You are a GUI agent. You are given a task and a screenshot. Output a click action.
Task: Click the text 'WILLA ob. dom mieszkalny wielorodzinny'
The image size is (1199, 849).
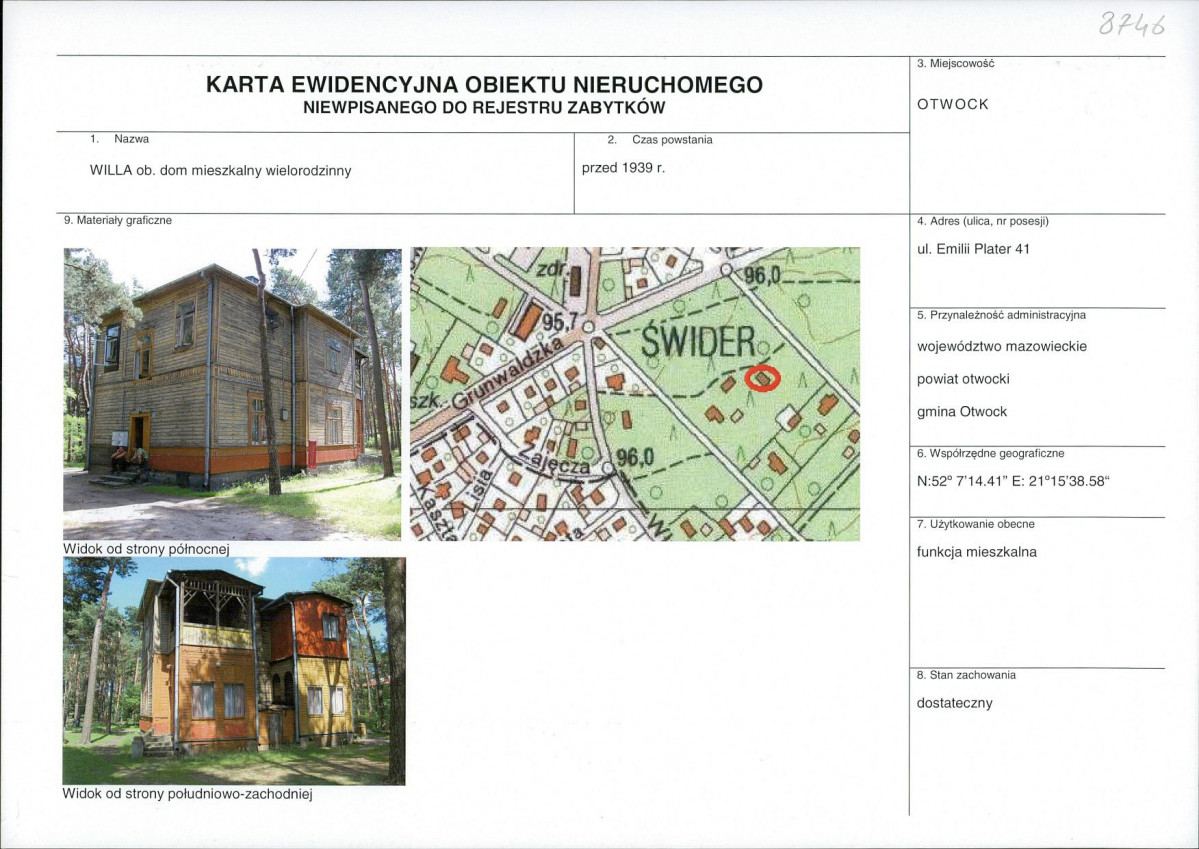220,171
